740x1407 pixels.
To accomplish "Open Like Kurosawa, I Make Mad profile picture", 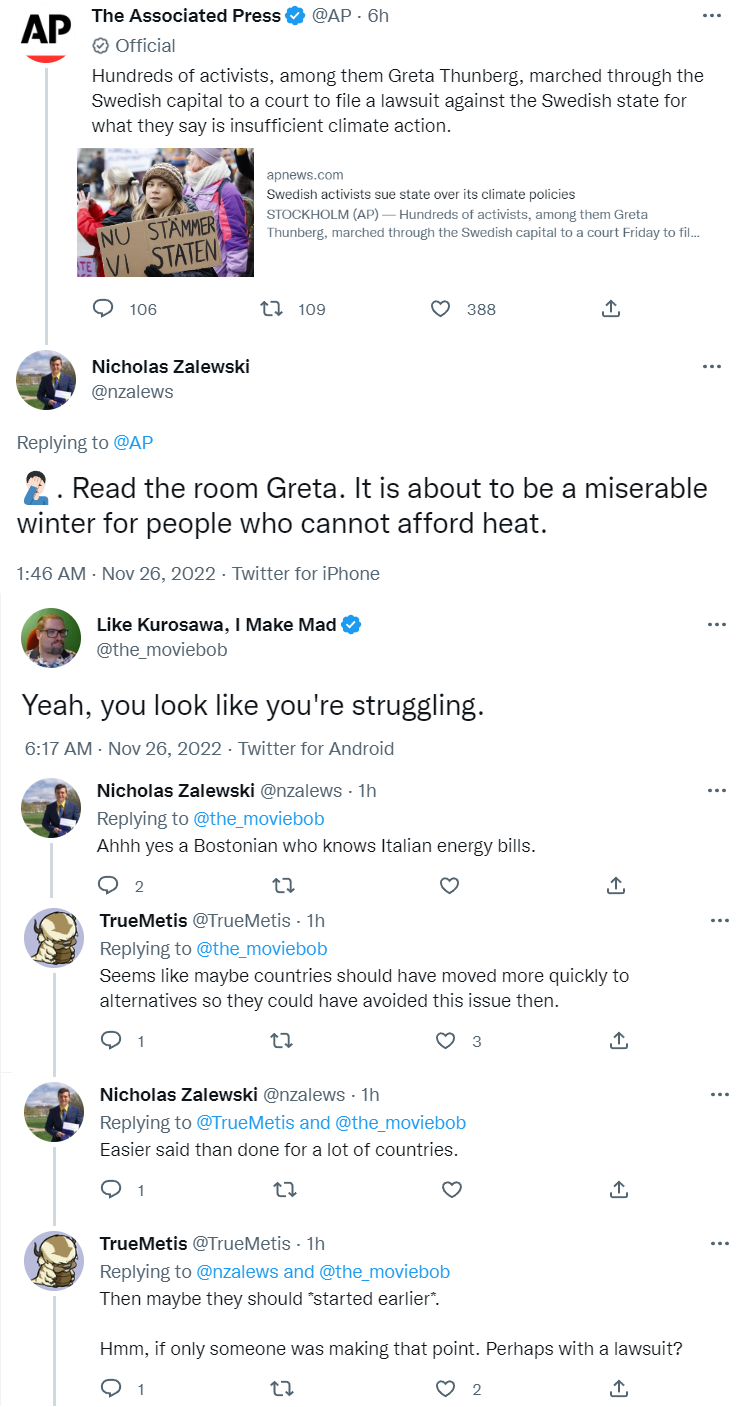I will tap(51, 637).
